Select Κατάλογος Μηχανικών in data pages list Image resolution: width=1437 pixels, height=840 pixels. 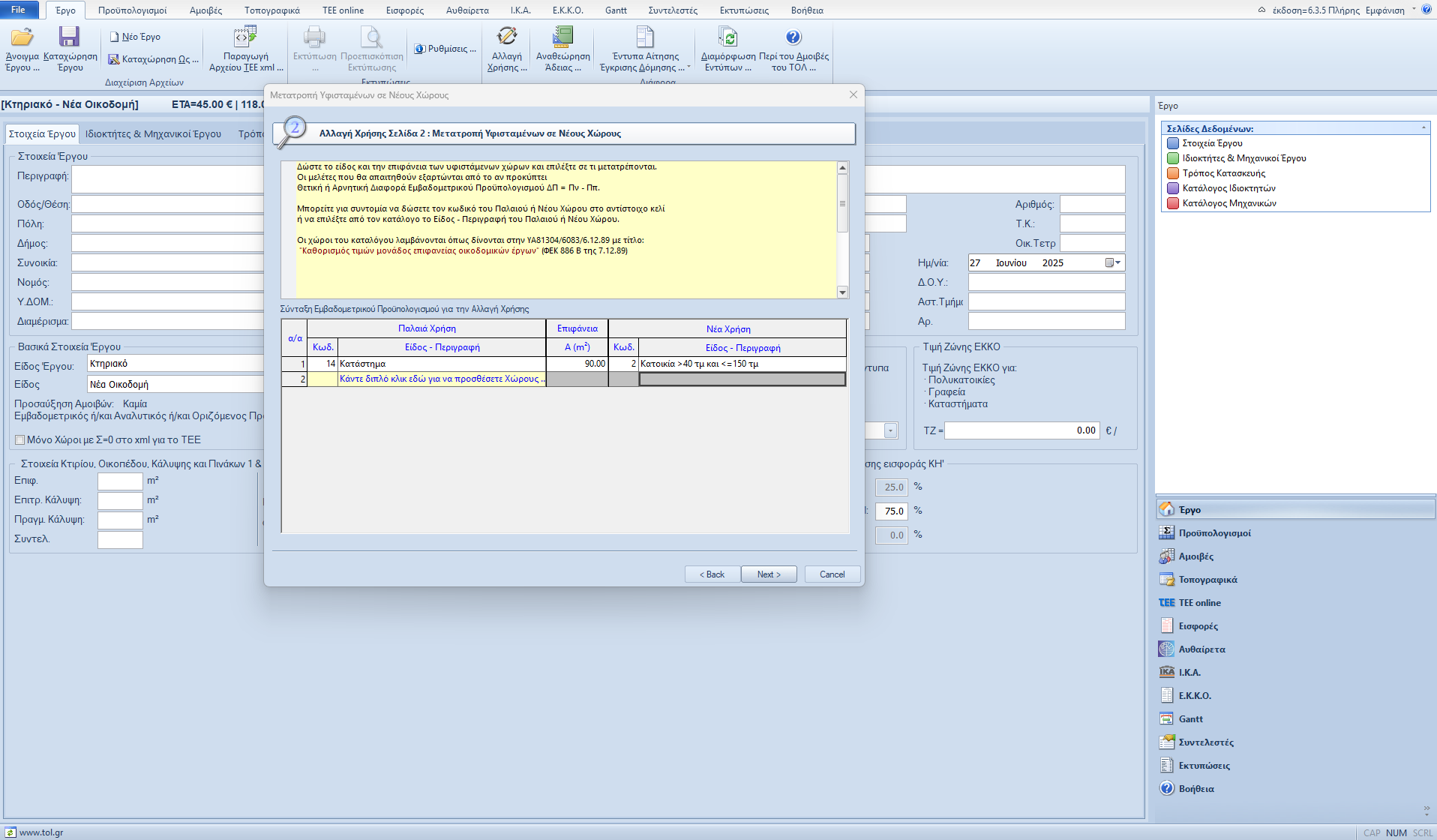1228,203
